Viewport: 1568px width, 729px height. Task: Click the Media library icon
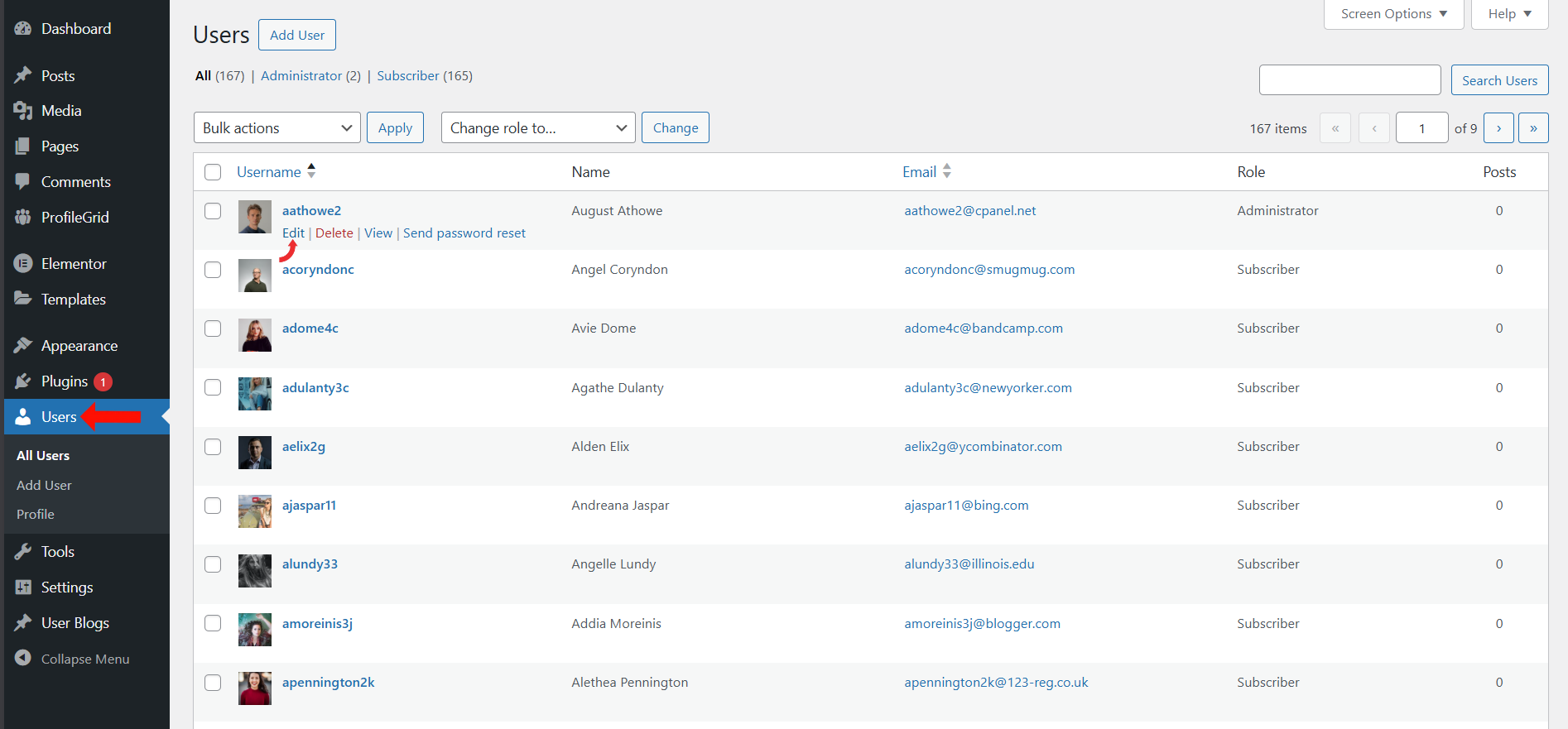(x=23, y=111)
